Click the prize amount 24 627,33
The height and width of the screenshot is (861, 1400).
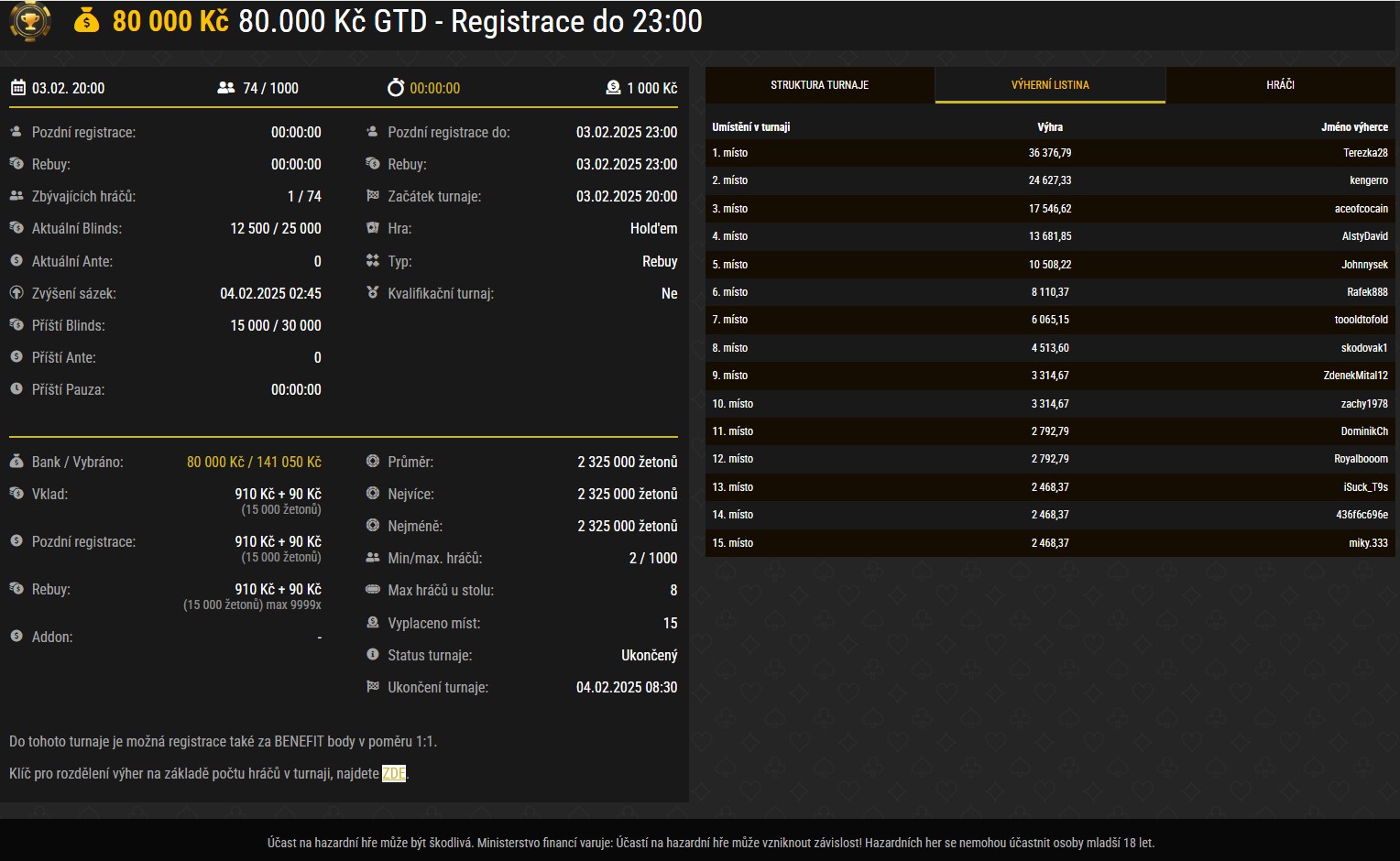point(1050,180)
